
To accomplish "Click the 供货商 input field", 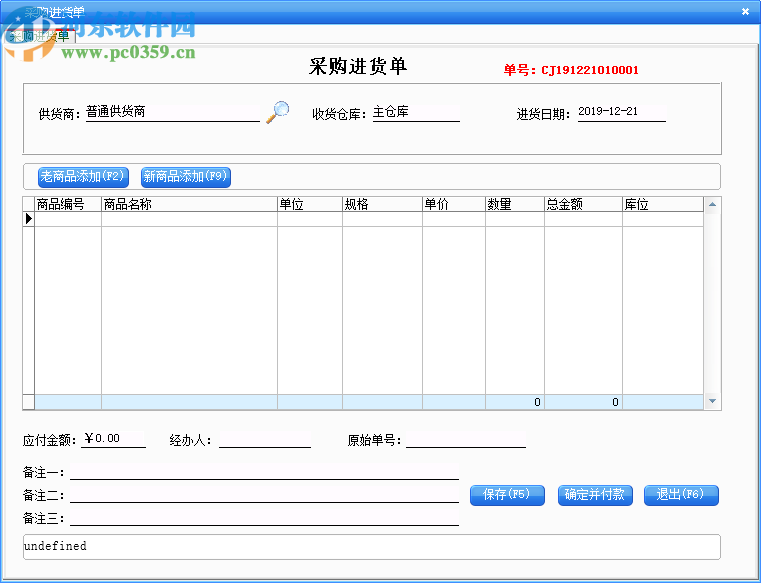I will 173,113.
